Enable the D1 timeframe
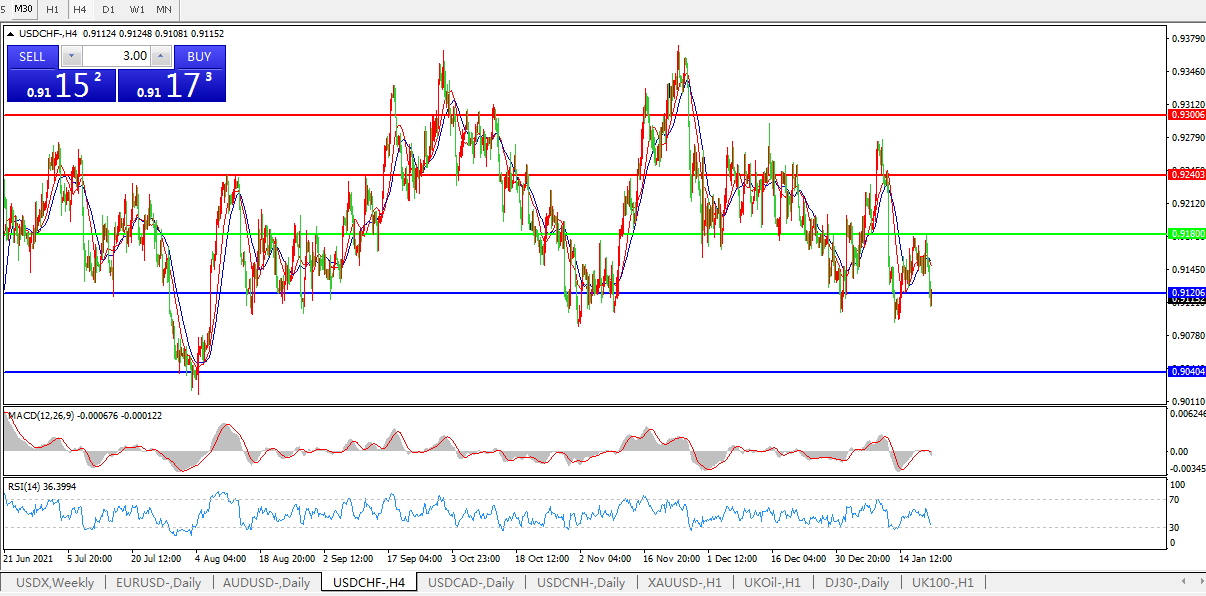1206x596 pixels. pos(108,9)
